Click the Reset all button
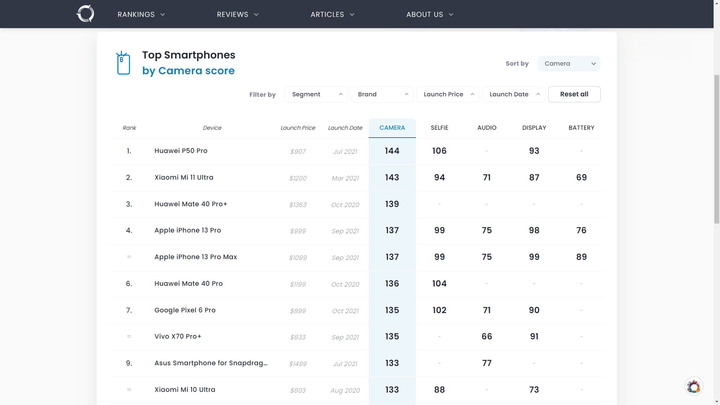Screen dimensions: 720x405 click(574, 94)
